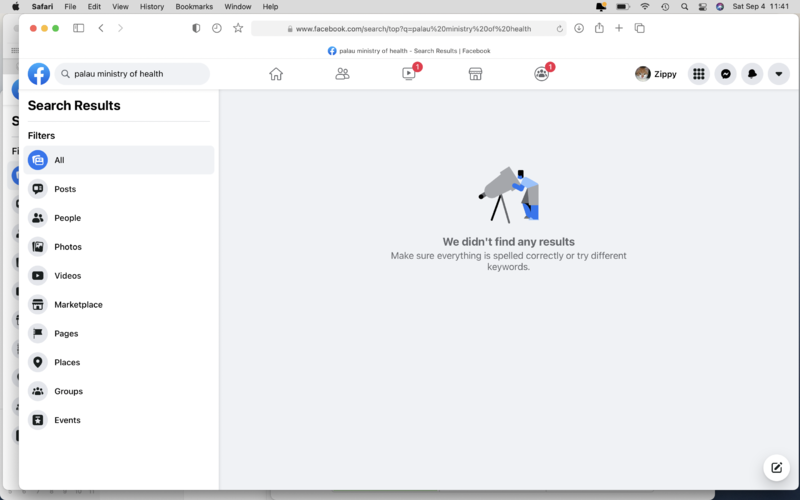Click the Facebook search input field
800x500 pixels.
(135, 74)
